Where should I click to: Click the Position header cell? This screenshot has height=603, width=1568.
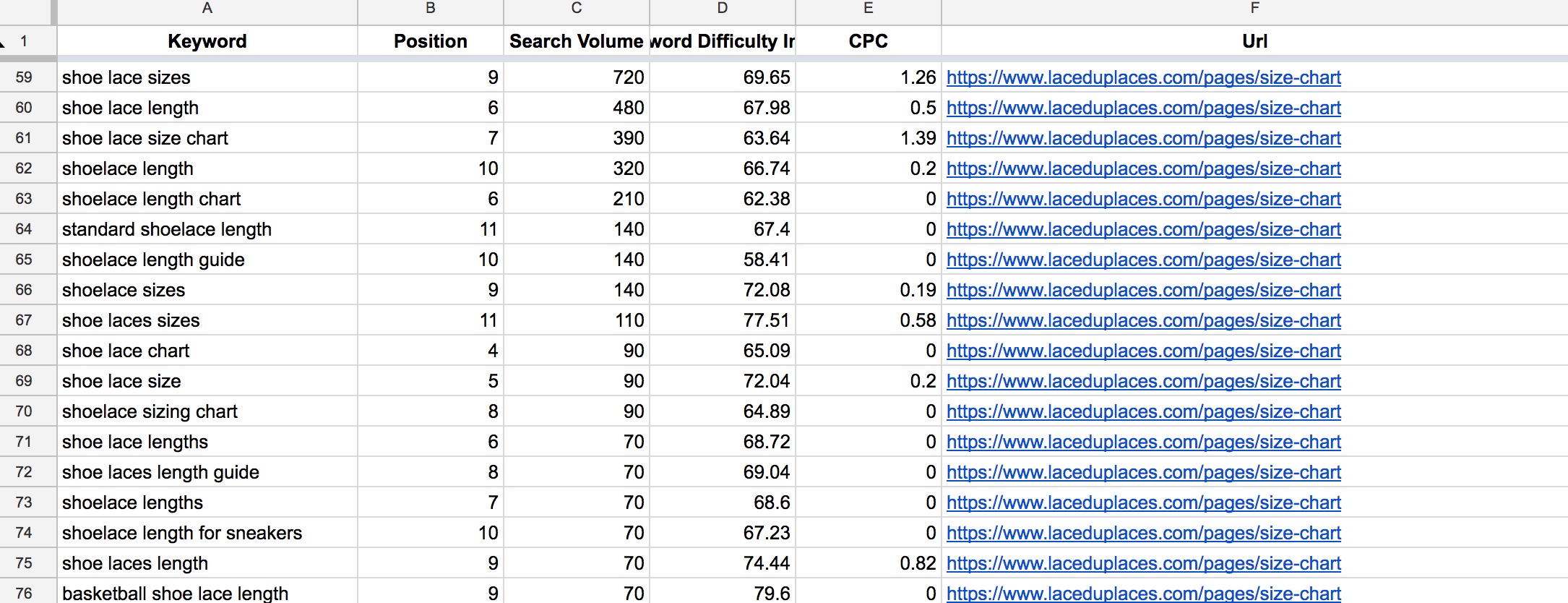431,41
